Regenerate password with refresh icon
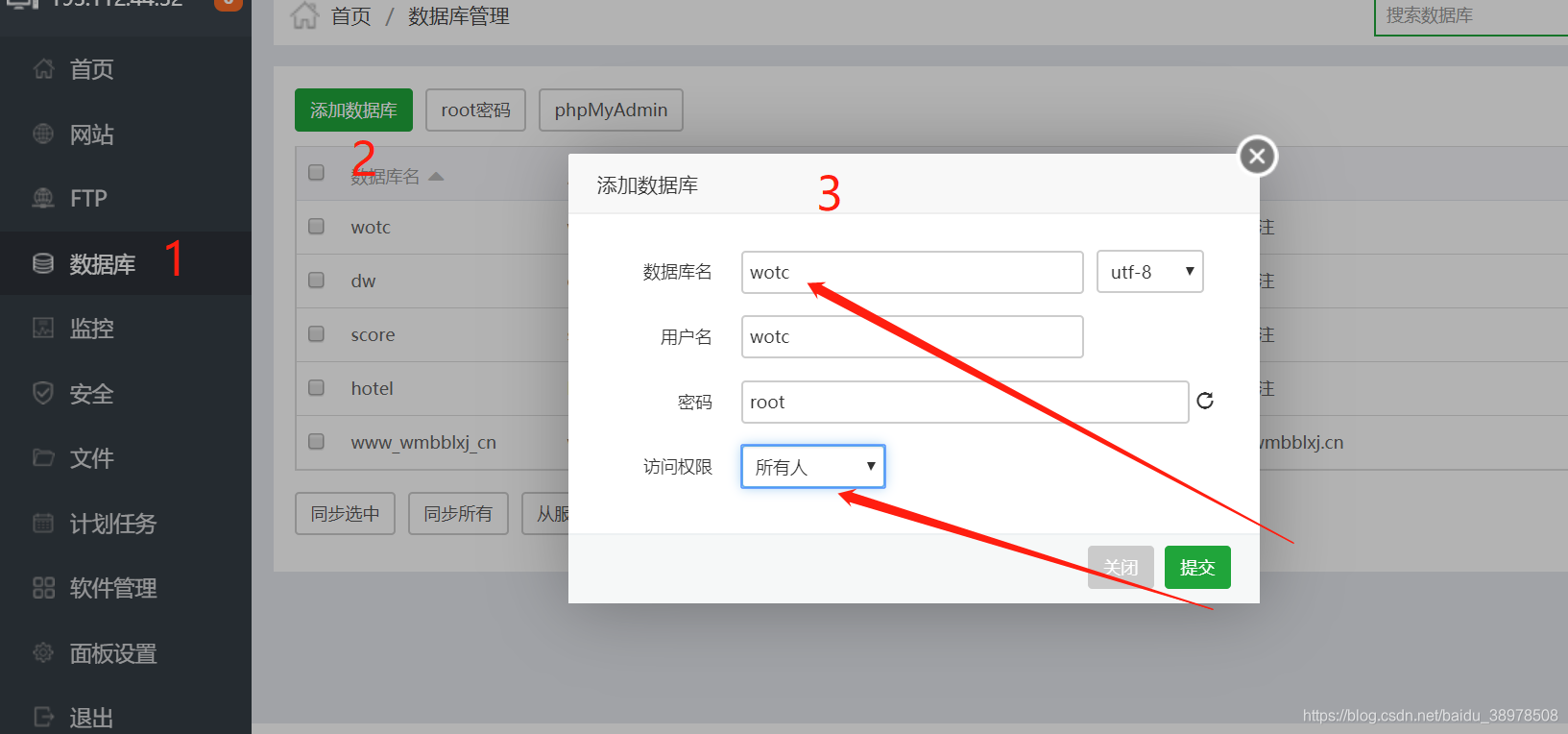This screenshot has width=1568, height=734. pos(1205,401)
